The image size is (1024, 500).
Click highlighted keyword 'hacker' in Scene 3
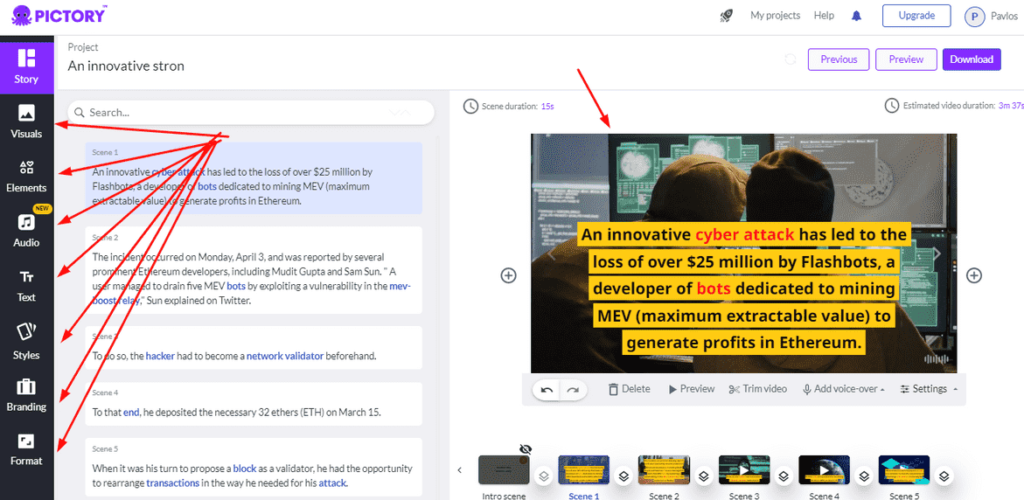(x=160, y=356)
